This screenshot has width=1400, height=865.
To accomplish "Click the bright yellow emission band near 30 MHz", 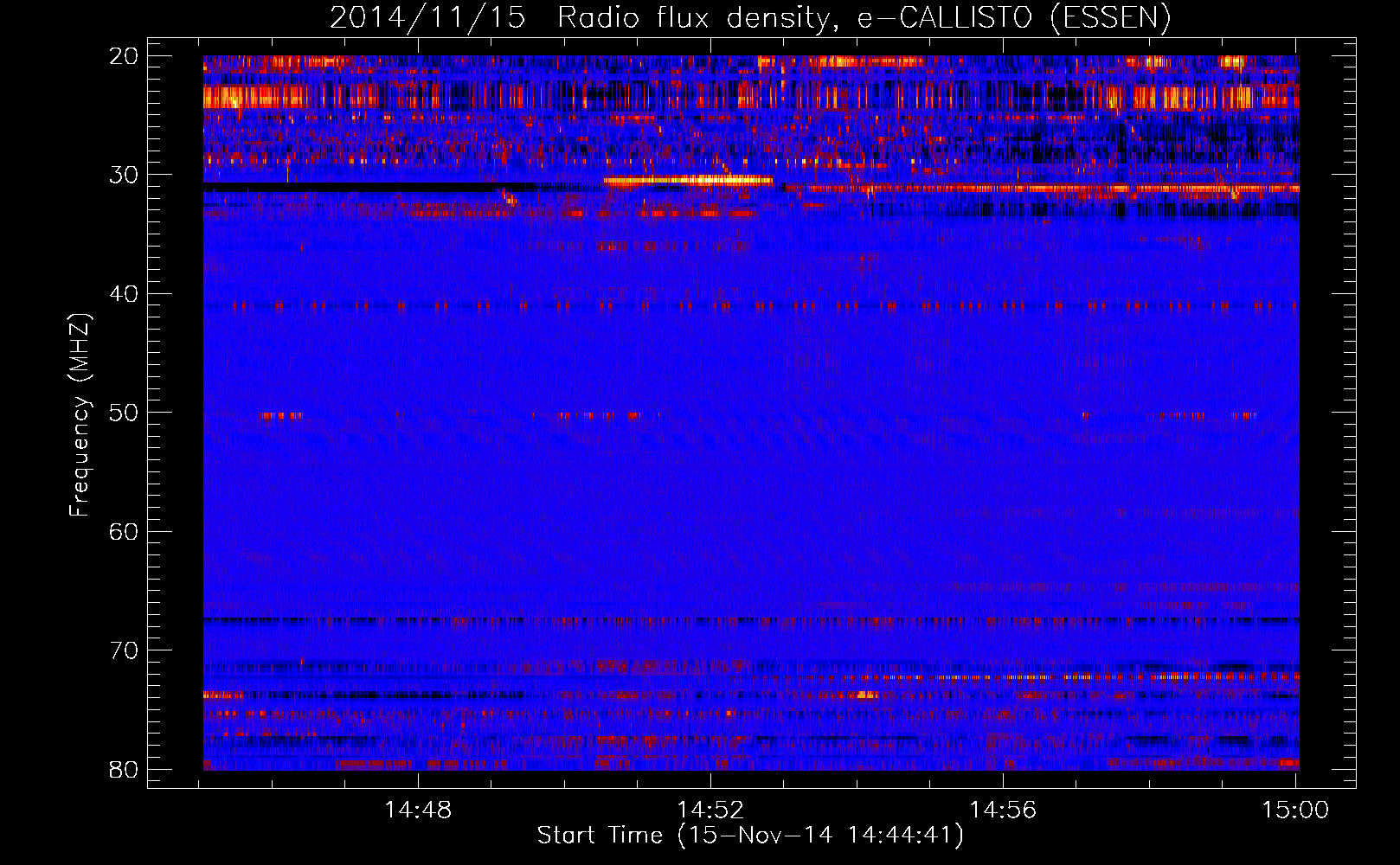I will tap(688, 181).
